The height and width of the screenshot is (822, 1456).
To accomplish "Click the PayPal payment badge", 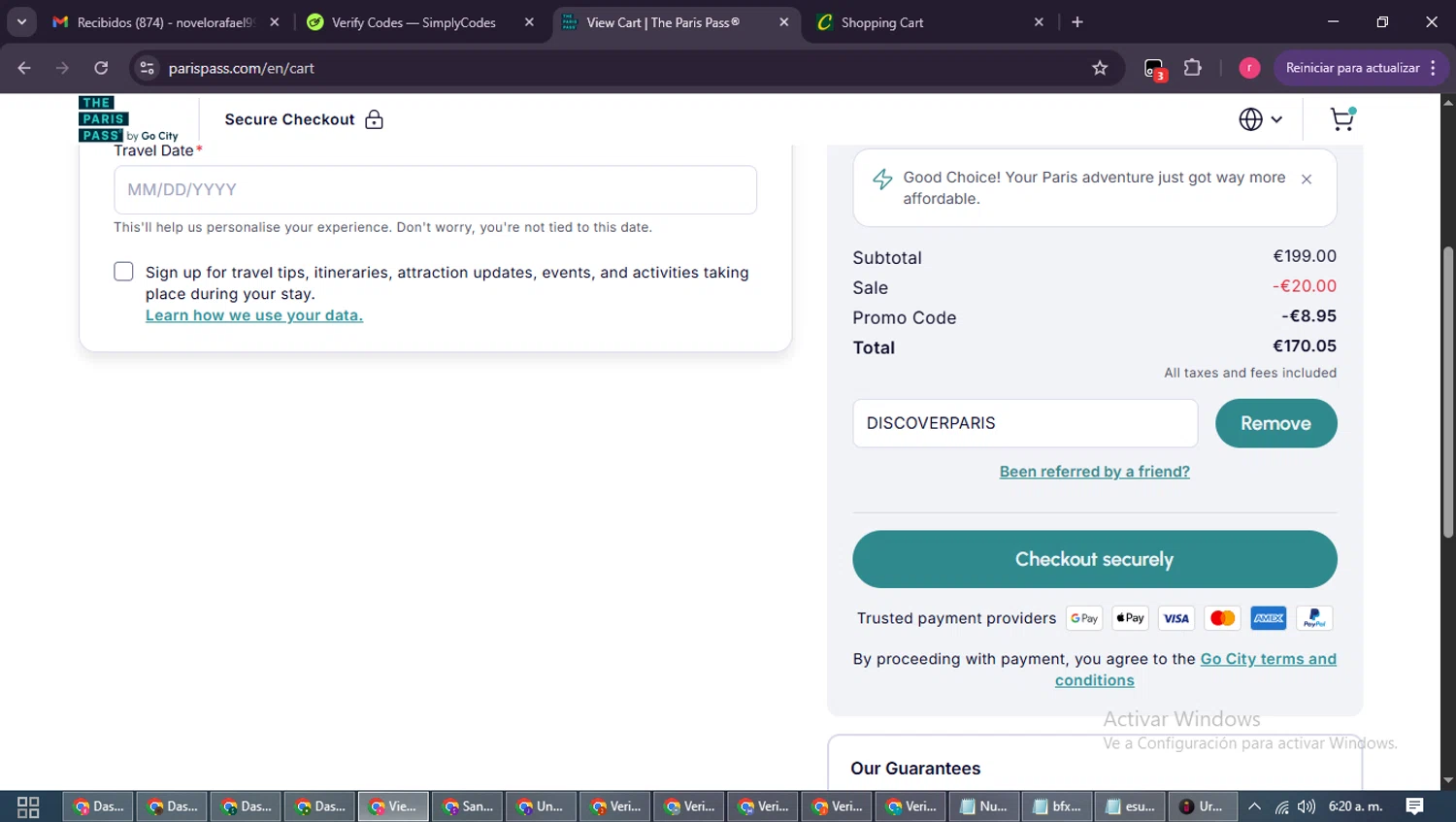I will coord(1314,618).
